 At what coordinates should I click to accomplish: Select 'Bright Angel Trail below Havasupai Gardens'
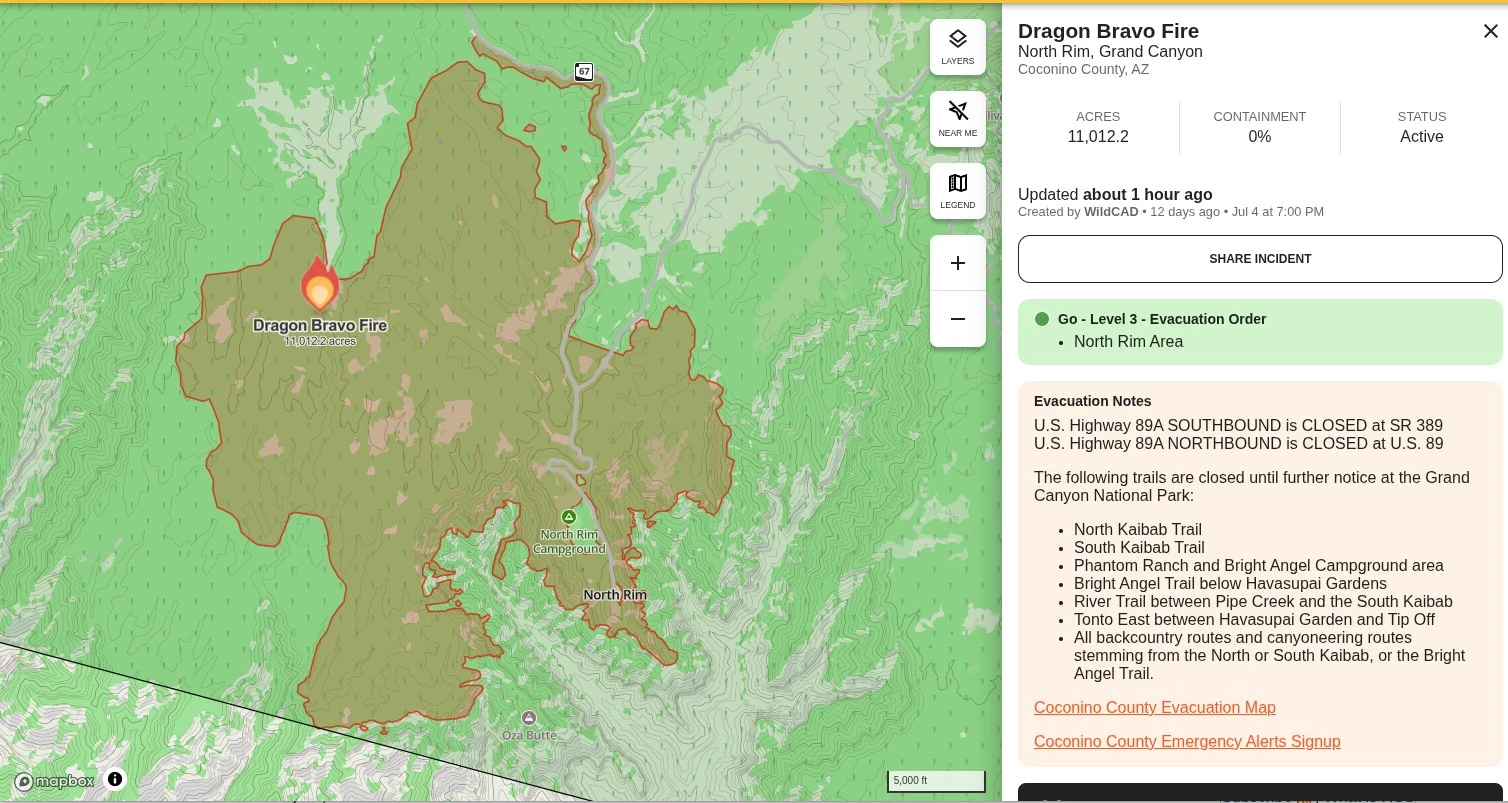click(x=1230, y=584)
